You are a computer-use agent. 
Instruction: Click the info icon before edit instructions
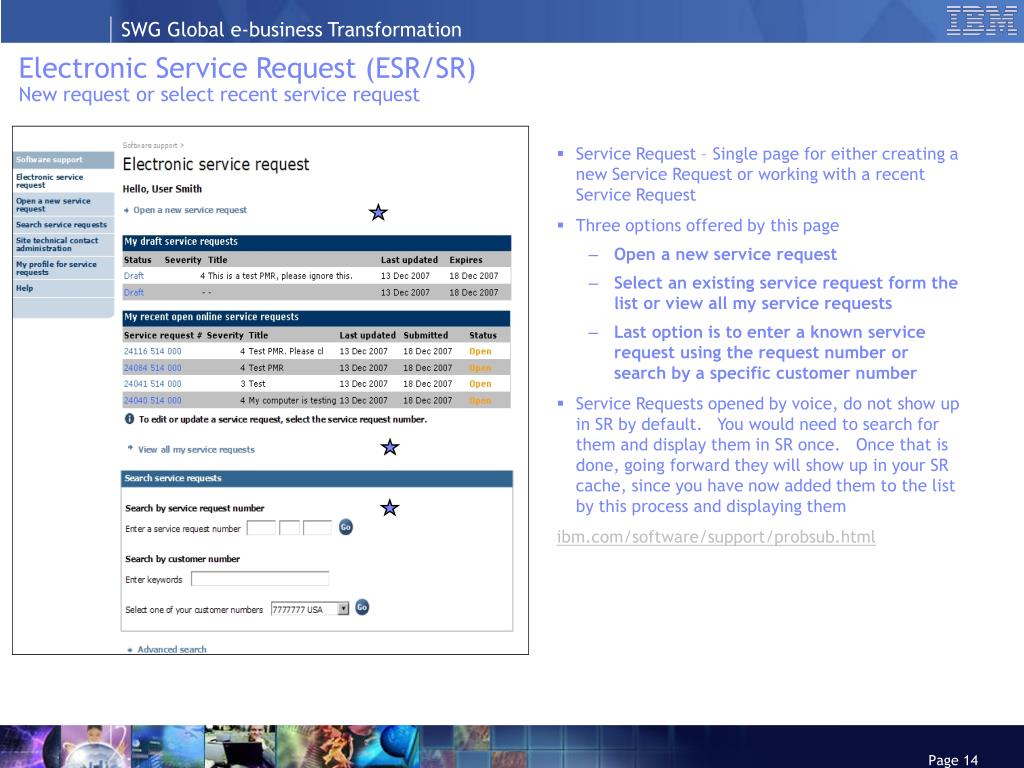click(x=129, y=419)
